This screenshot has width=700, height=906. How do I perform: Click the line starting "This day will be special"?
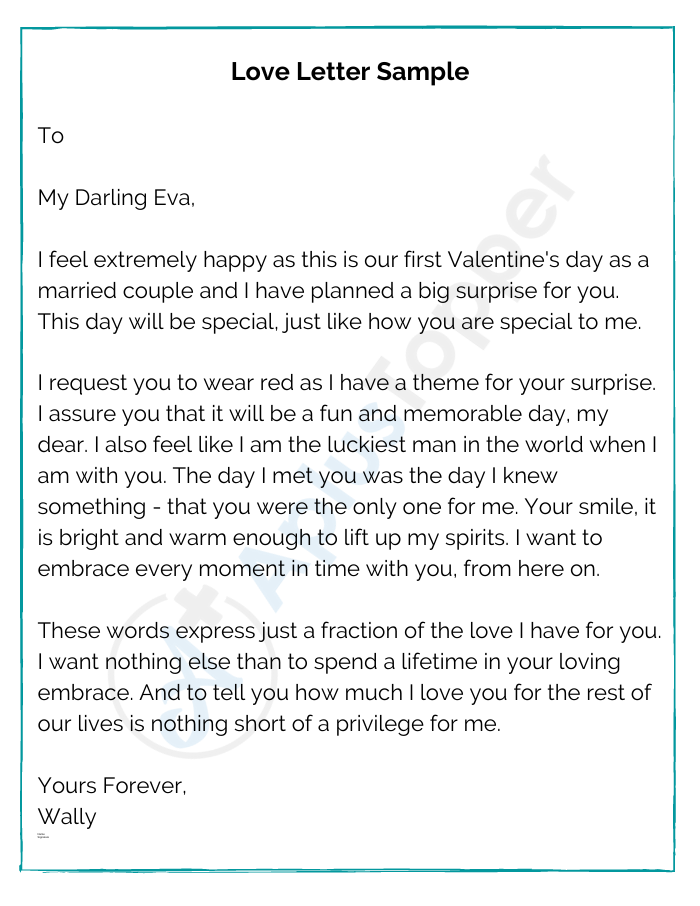click(x=338, y=323)
